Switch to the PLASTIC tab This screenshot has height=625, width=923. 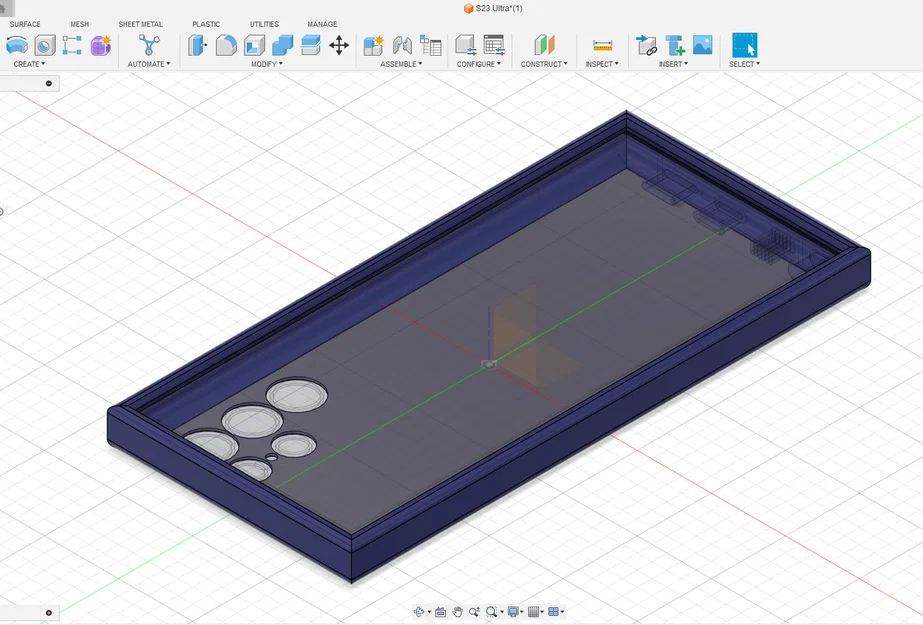coord(206,24)
